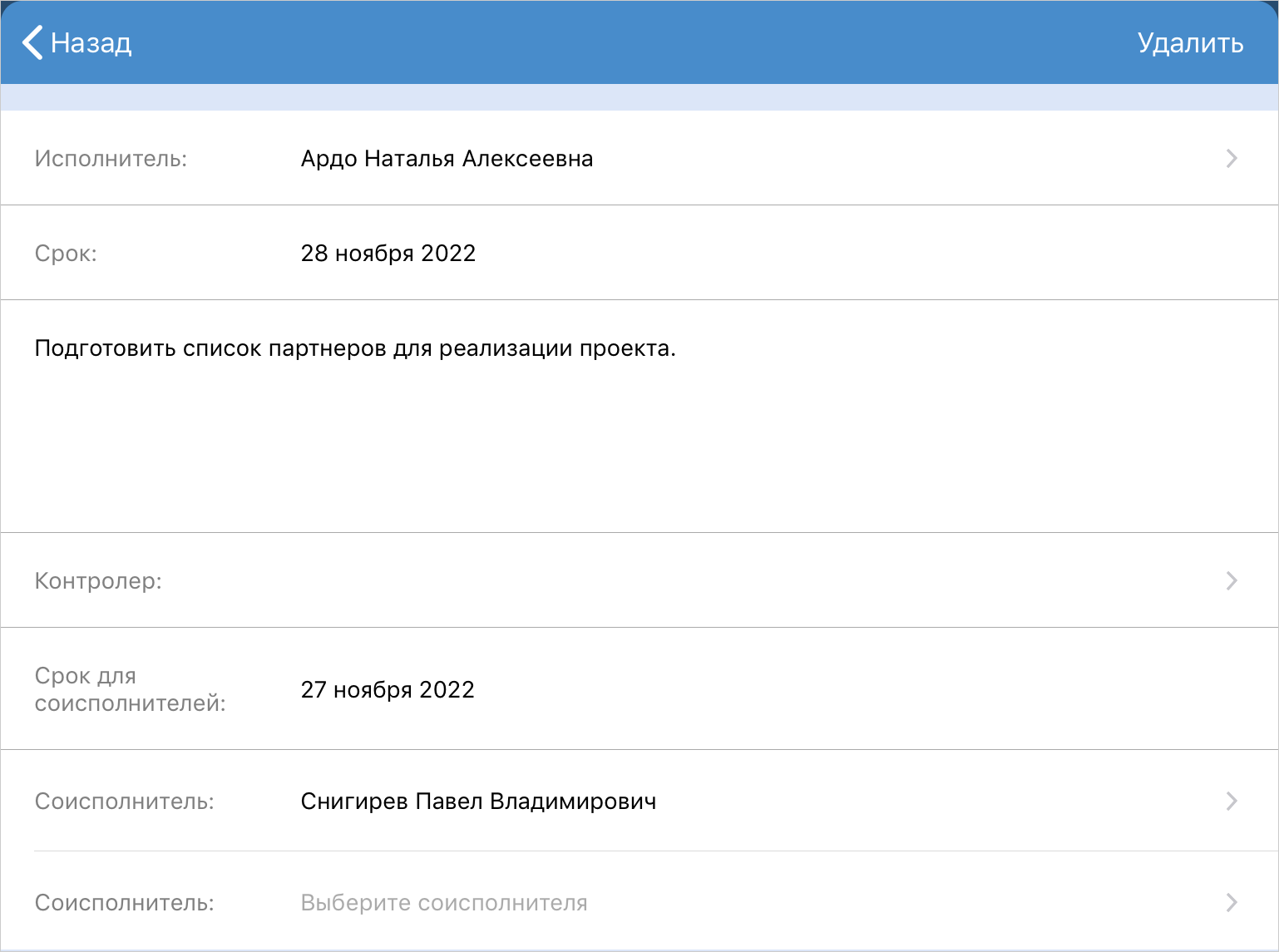This screenshot has height=952, width=1279.
Task: Open the Исполнитель row chevron
Action: (1232, 158)
